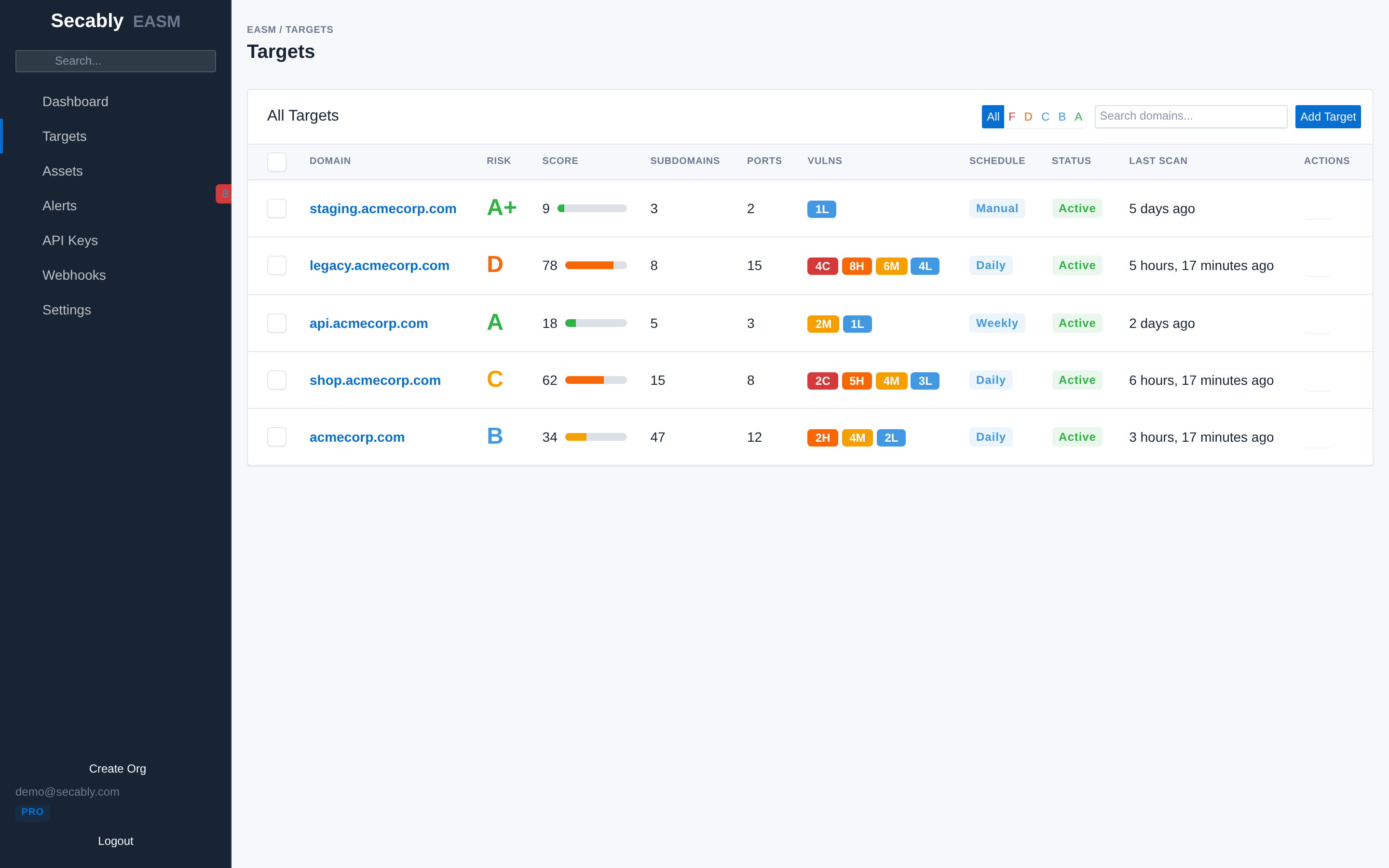
Task: Open the Manual schedule option for staging.acmecorp.com
Action: (996, 208)
